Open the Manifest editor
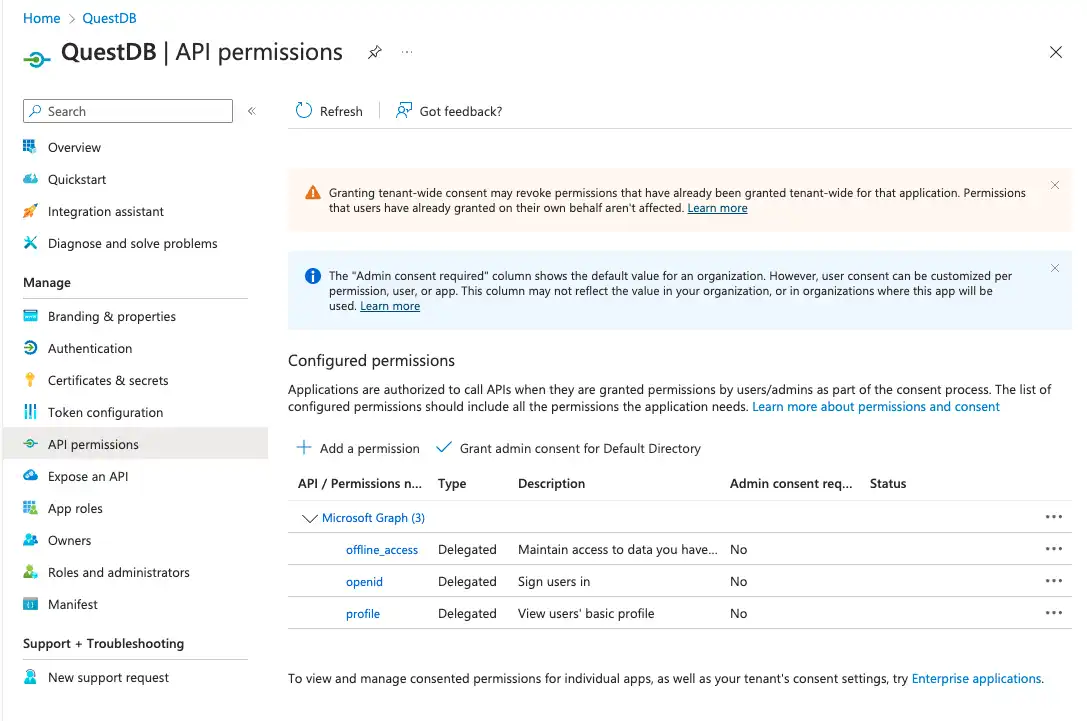The height and width of the screenshot is (721, 1087). (68, 604)
